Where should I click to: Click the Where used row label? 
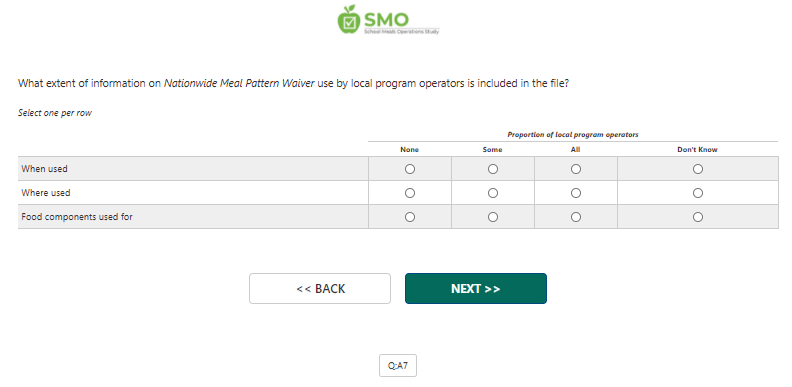(x=46, y=192)
